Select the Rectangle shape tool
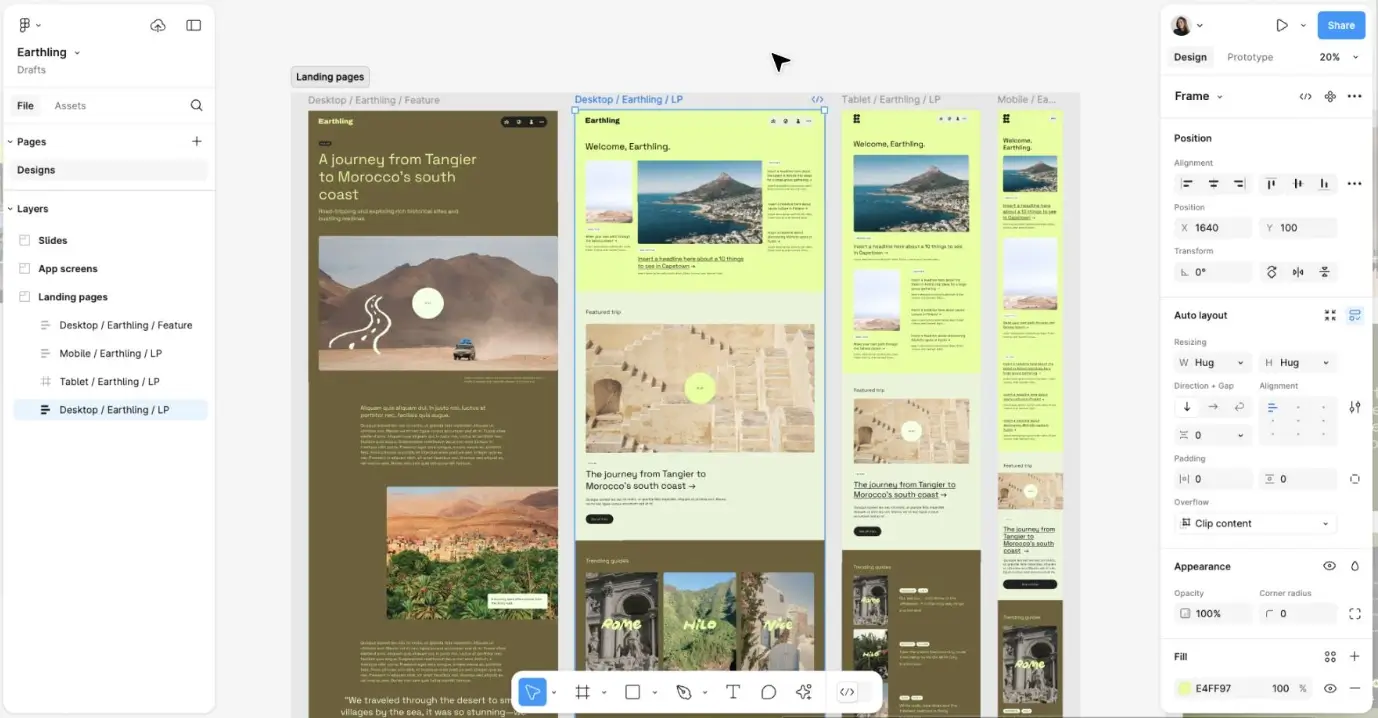The image size is (1378, 718). click(x=632, y=692)
